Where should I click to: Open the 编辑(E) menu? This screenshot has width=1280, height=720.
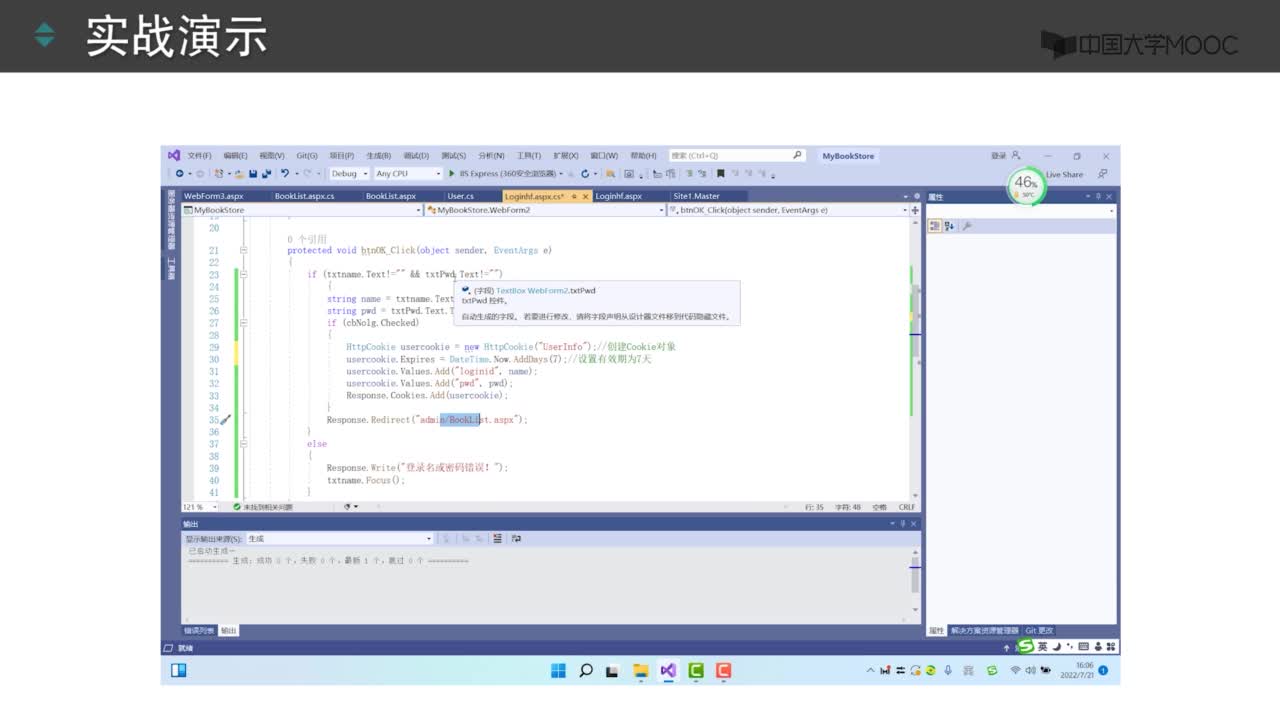pos(235,156)
